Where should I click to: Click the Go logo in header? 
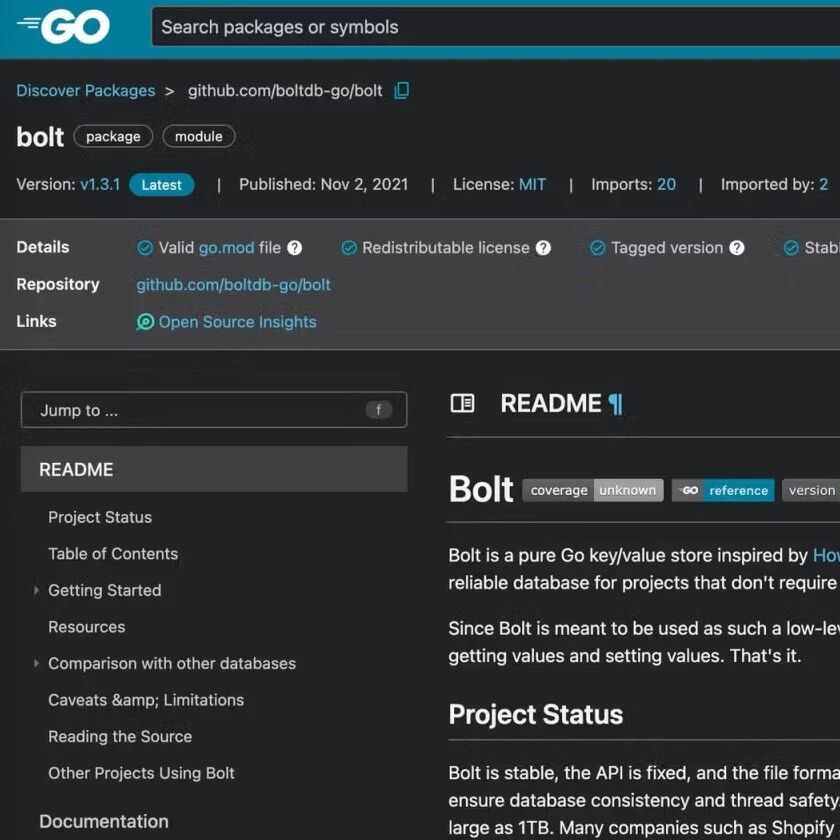click(x=63, y=26)
